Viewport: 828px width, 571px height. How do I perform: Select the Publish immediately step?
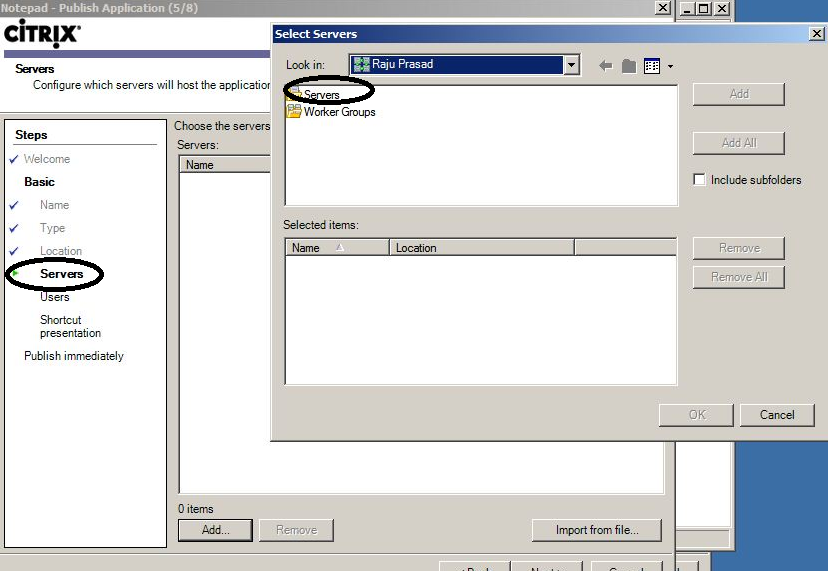coord(73,356)
